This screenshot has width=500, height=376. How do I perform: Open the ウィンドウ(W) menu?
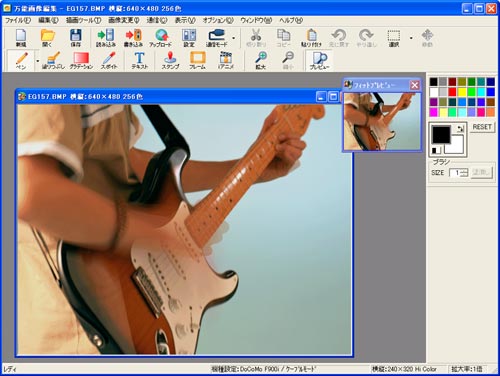256,20
